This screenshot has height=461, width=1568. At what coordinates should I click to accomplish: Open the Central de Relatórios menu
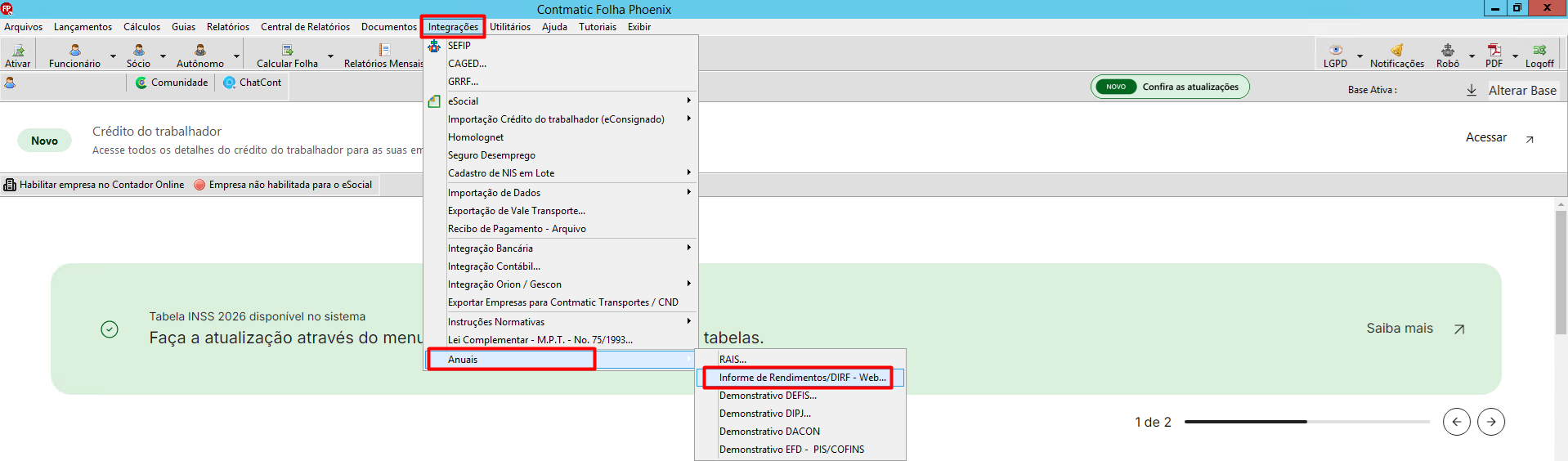(306, 27)
